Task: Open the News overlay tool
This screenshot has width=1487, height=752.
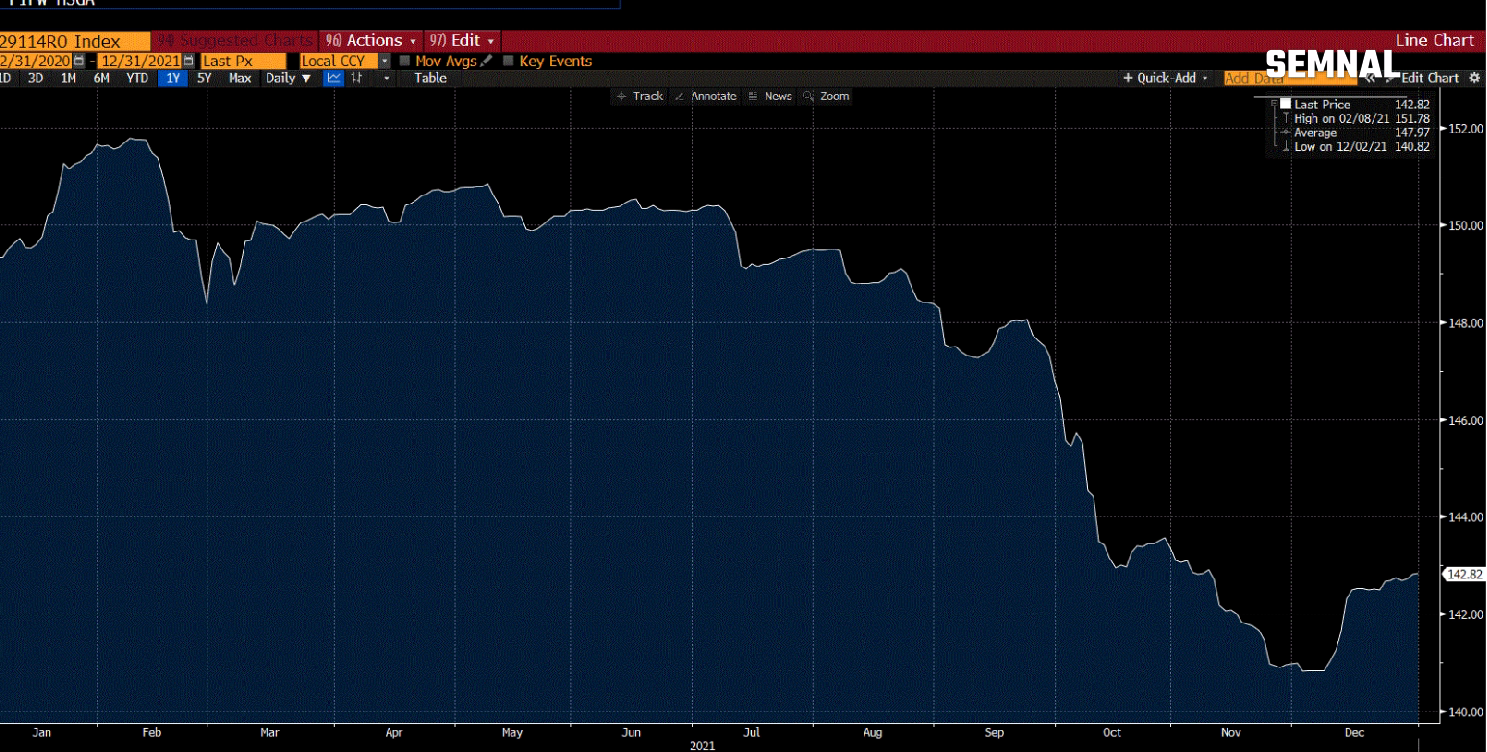Action: coord(770,96)
